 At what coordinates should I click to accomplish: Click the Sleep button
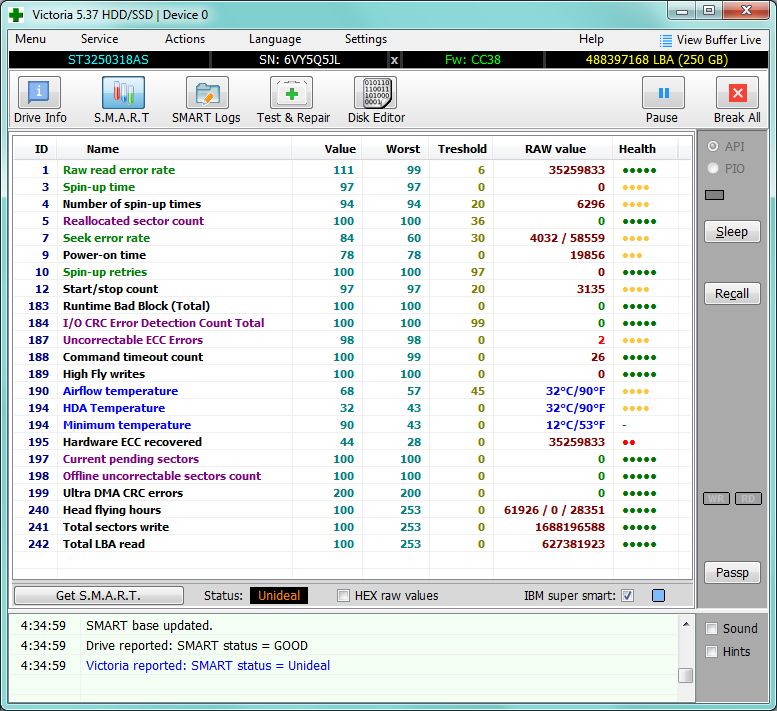(x=732, y=232)
